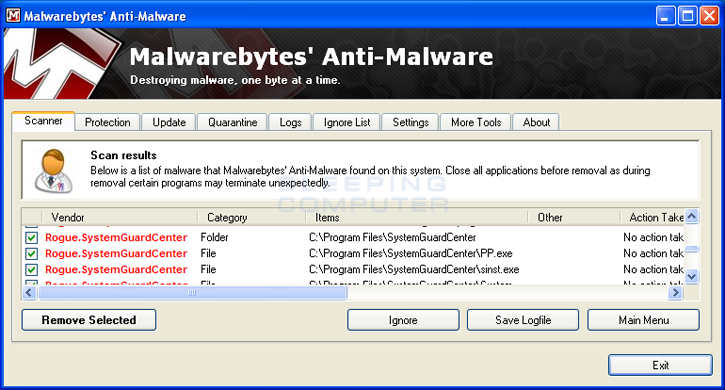Sort by the Vendor column header
This screenshot has width=725, height=390.
[120, 217]
